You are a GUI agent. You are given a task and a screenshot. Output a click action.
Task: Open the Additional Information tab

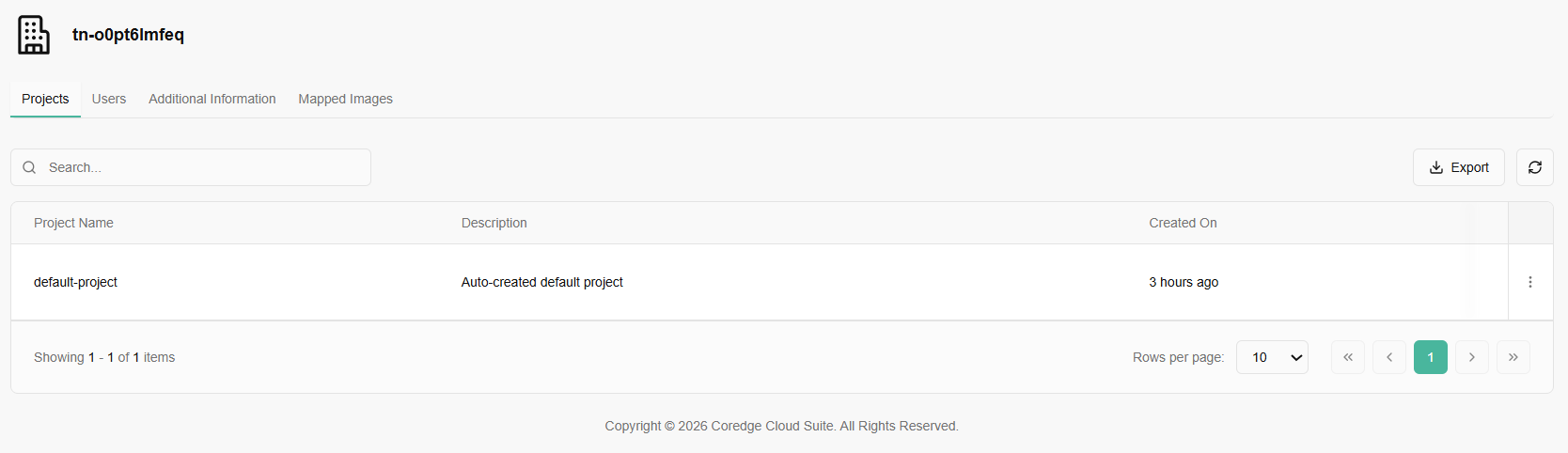(x=212, y=99)
